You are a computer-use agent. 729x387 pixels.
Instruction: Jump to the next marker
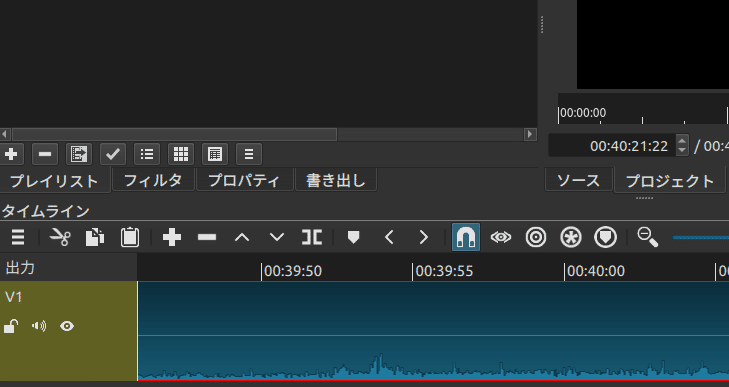(x=424, y=237)
